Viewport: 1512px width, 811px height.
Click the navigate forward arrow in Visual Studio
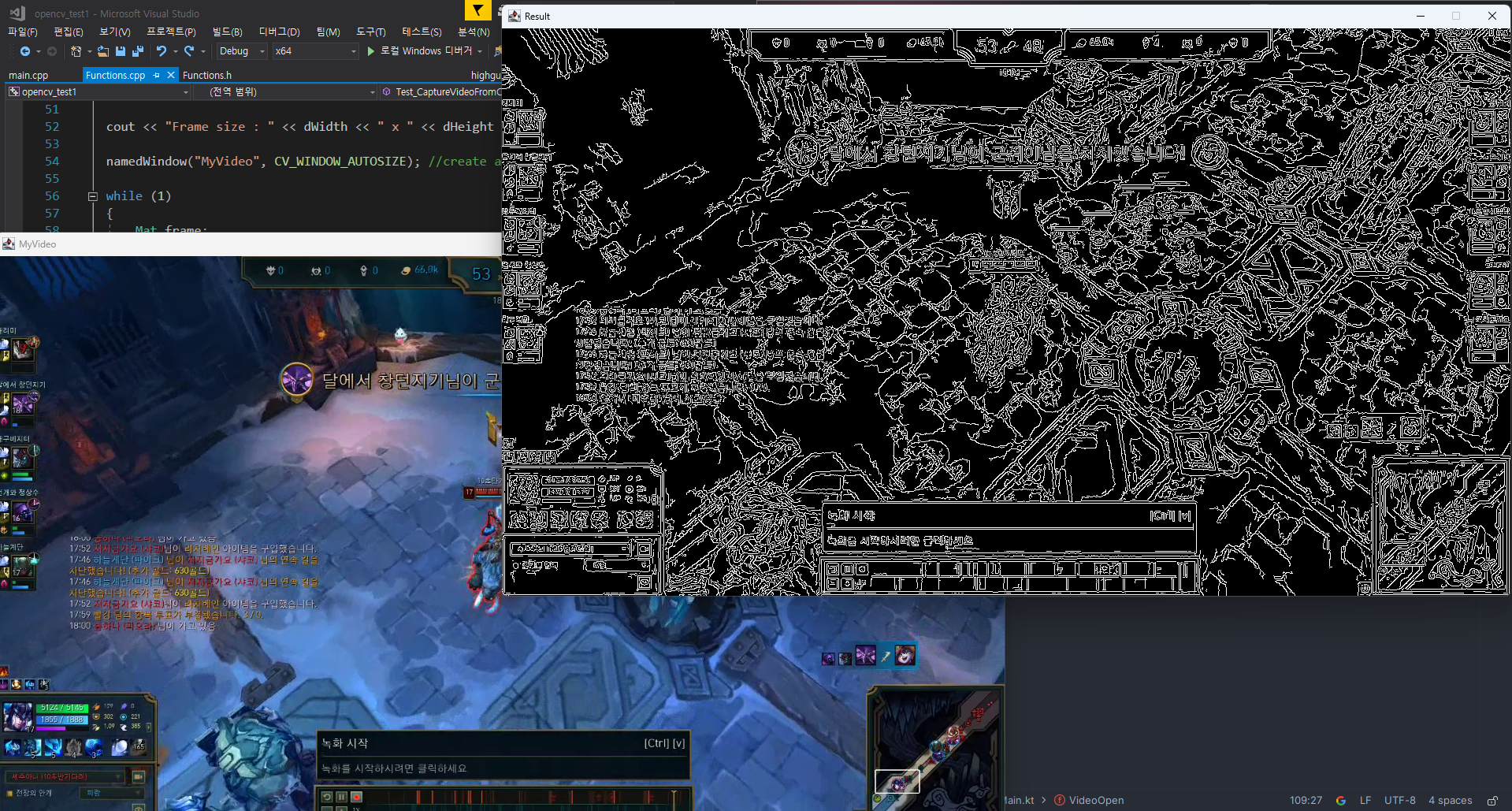(52, 51)
